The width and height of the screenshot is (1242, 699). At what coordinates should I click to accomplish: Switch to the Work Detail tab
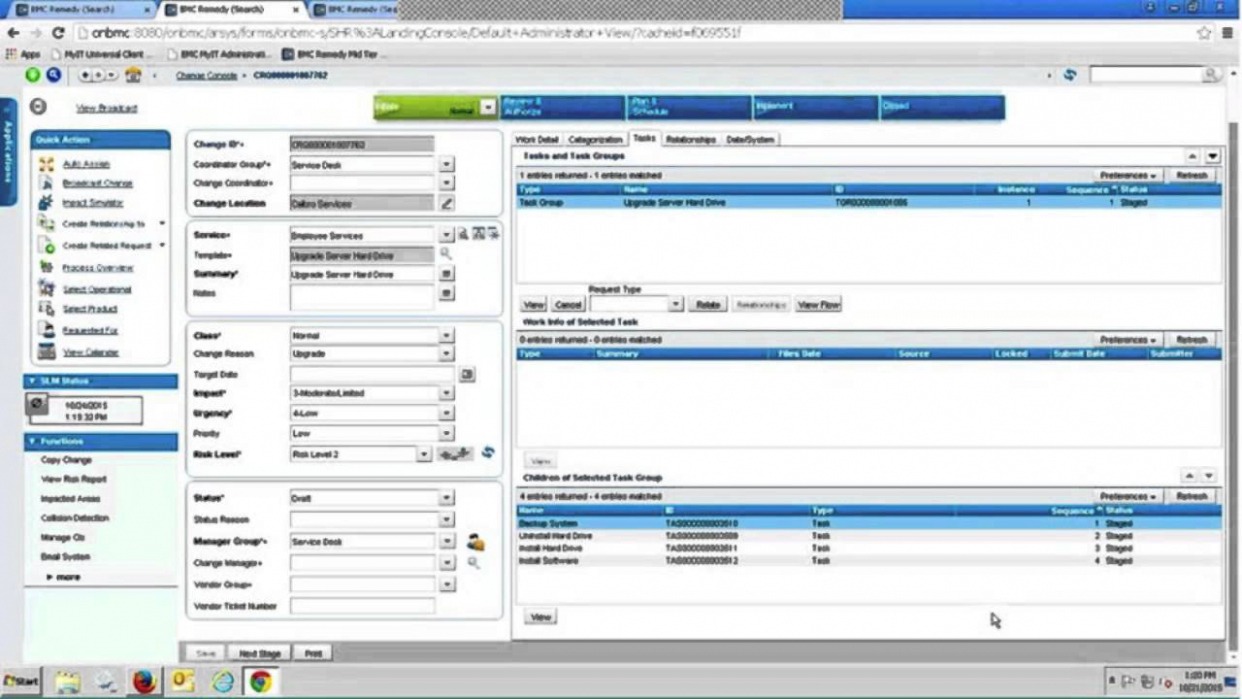point(537,140)
